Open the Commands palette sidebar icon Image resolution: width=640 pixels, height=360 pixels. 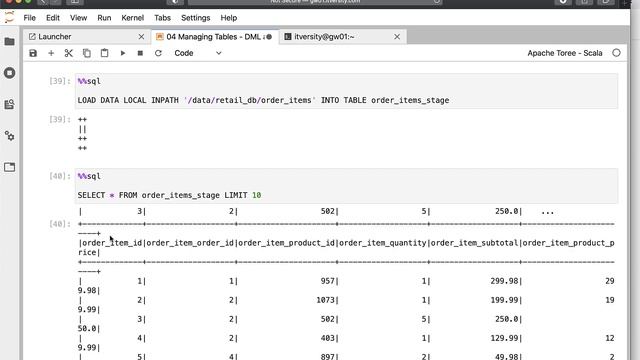[9, 104]
